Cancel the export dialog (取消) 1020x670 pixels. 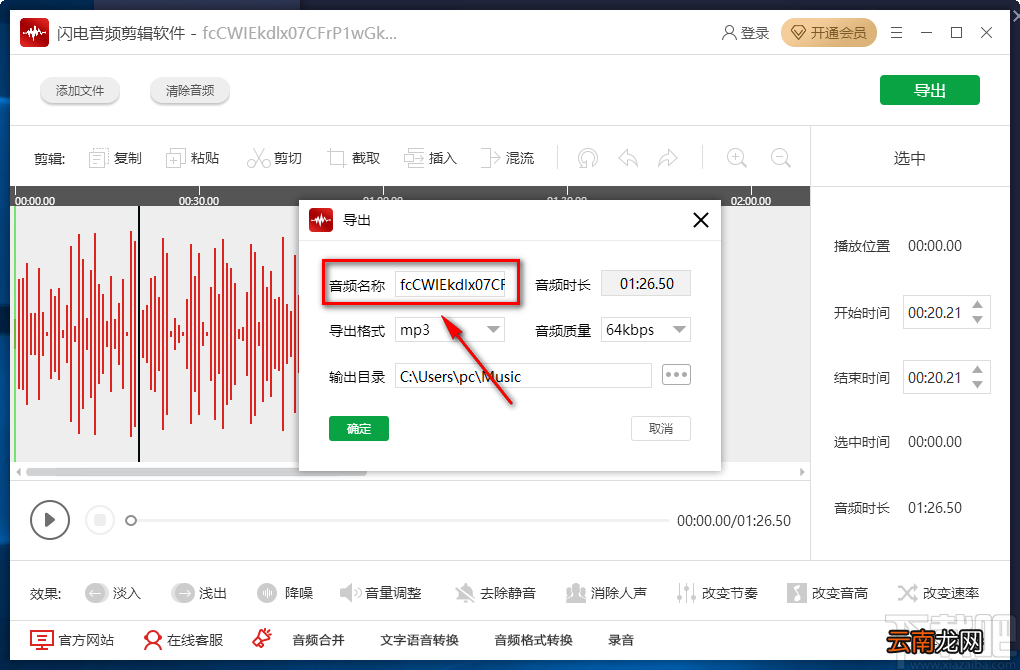(x=661, y=429)
